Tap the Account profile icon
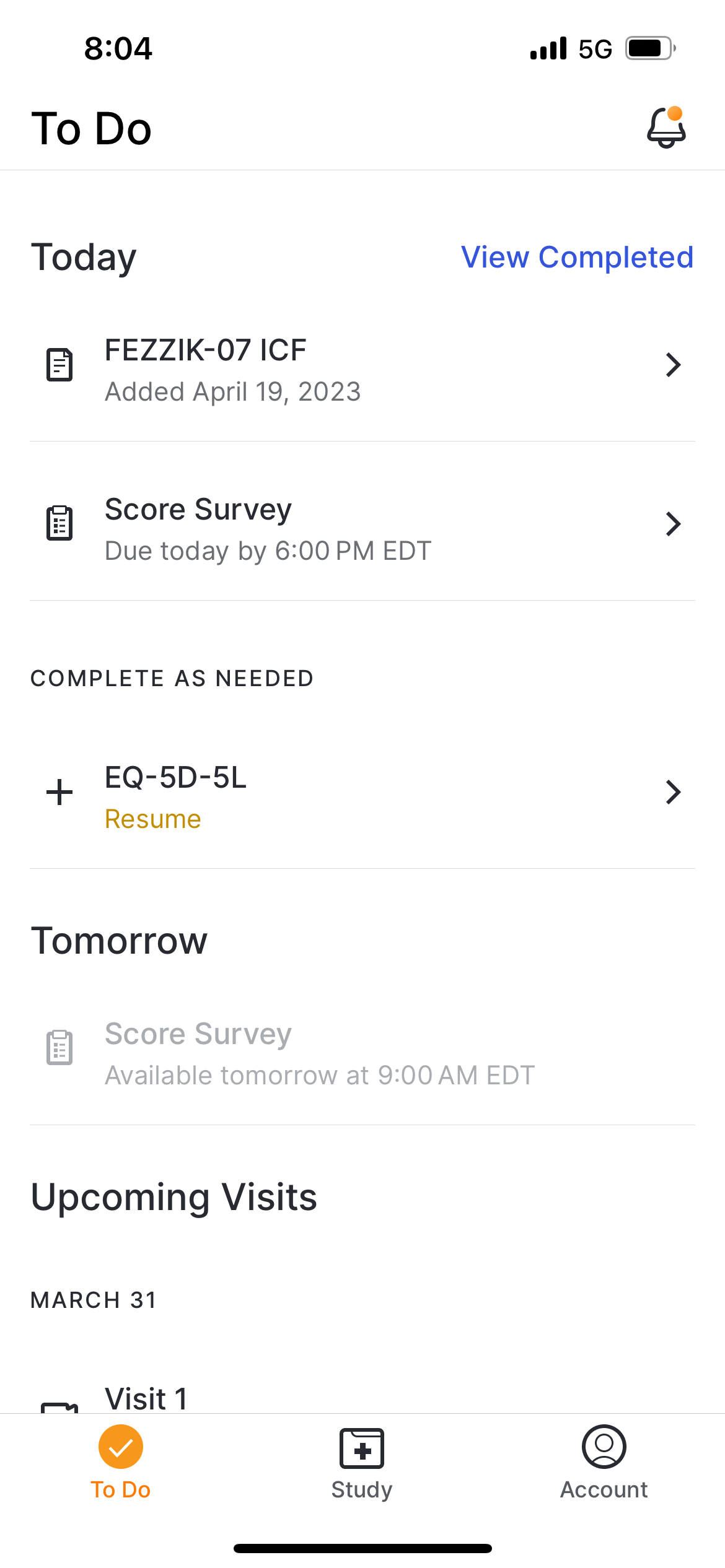 point(604,1447)
